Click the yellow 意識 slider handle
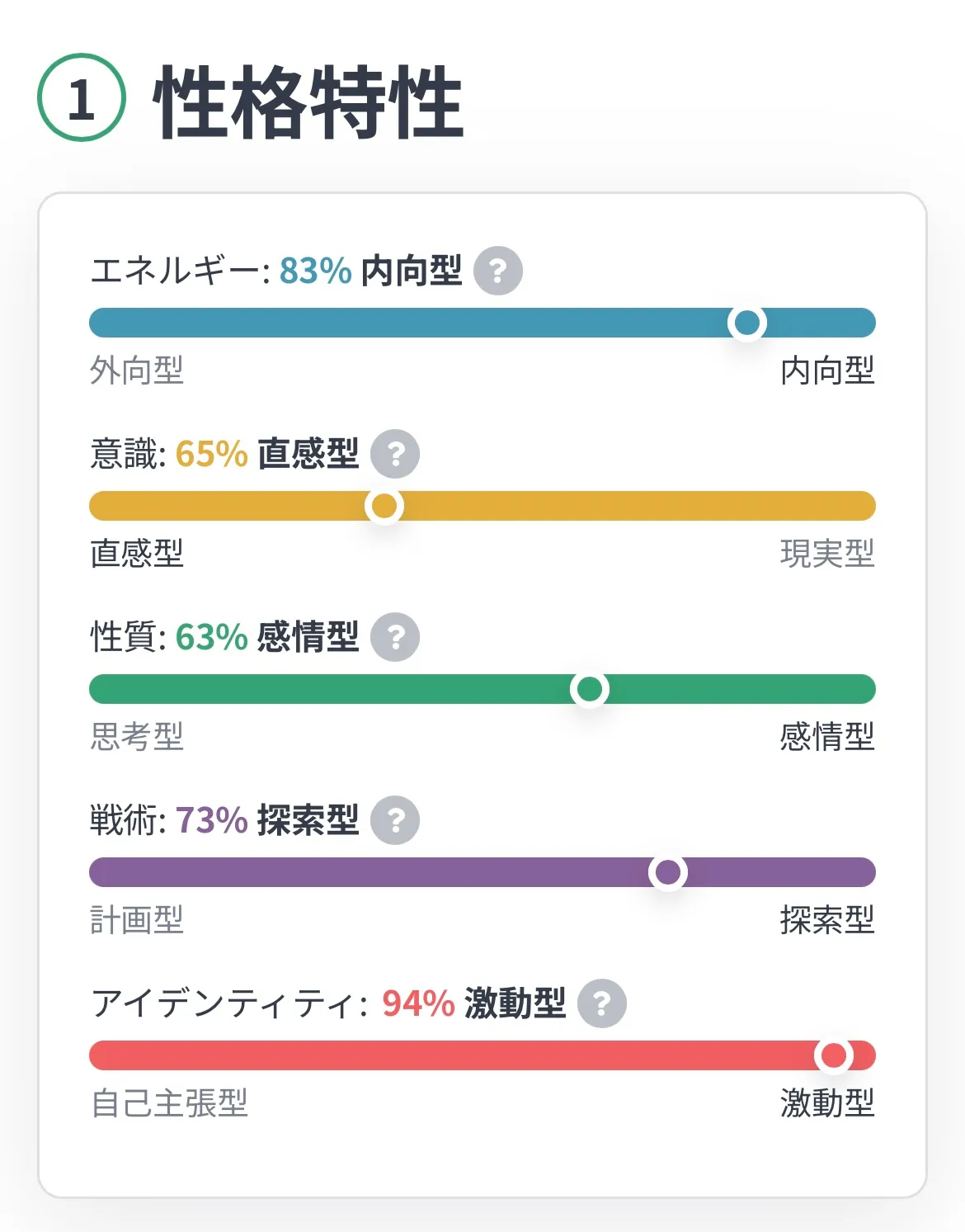Screen dimensions: 965x1232 384,506
